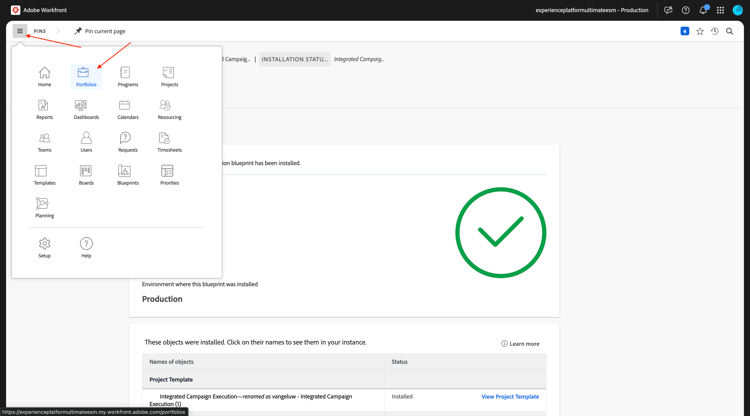Open Help in the main menu
The width and height of the screenshot is (750, 416).
tap(86, 248)
